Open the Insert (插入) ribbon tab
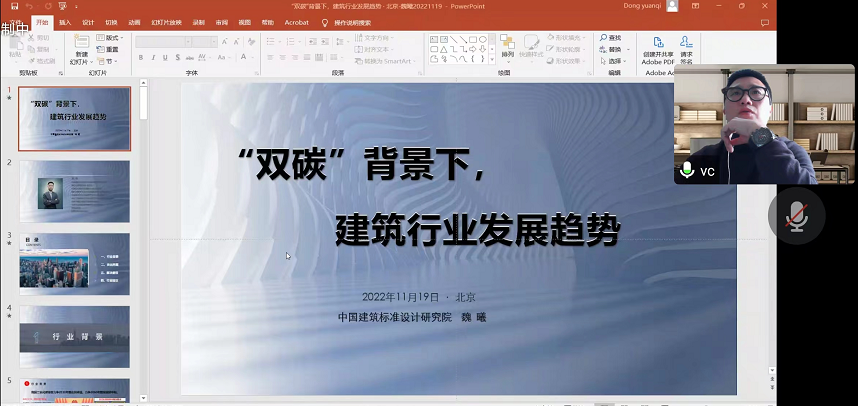858x406 pixels. (65, 22)
